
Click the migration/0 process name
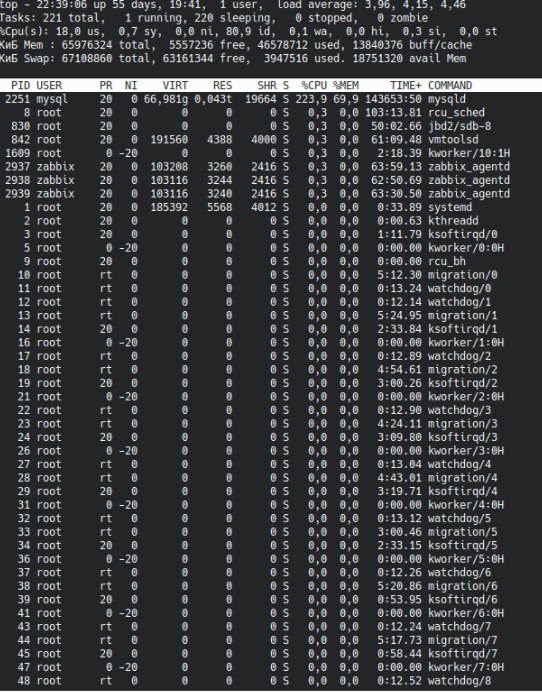tap(463, 275)
